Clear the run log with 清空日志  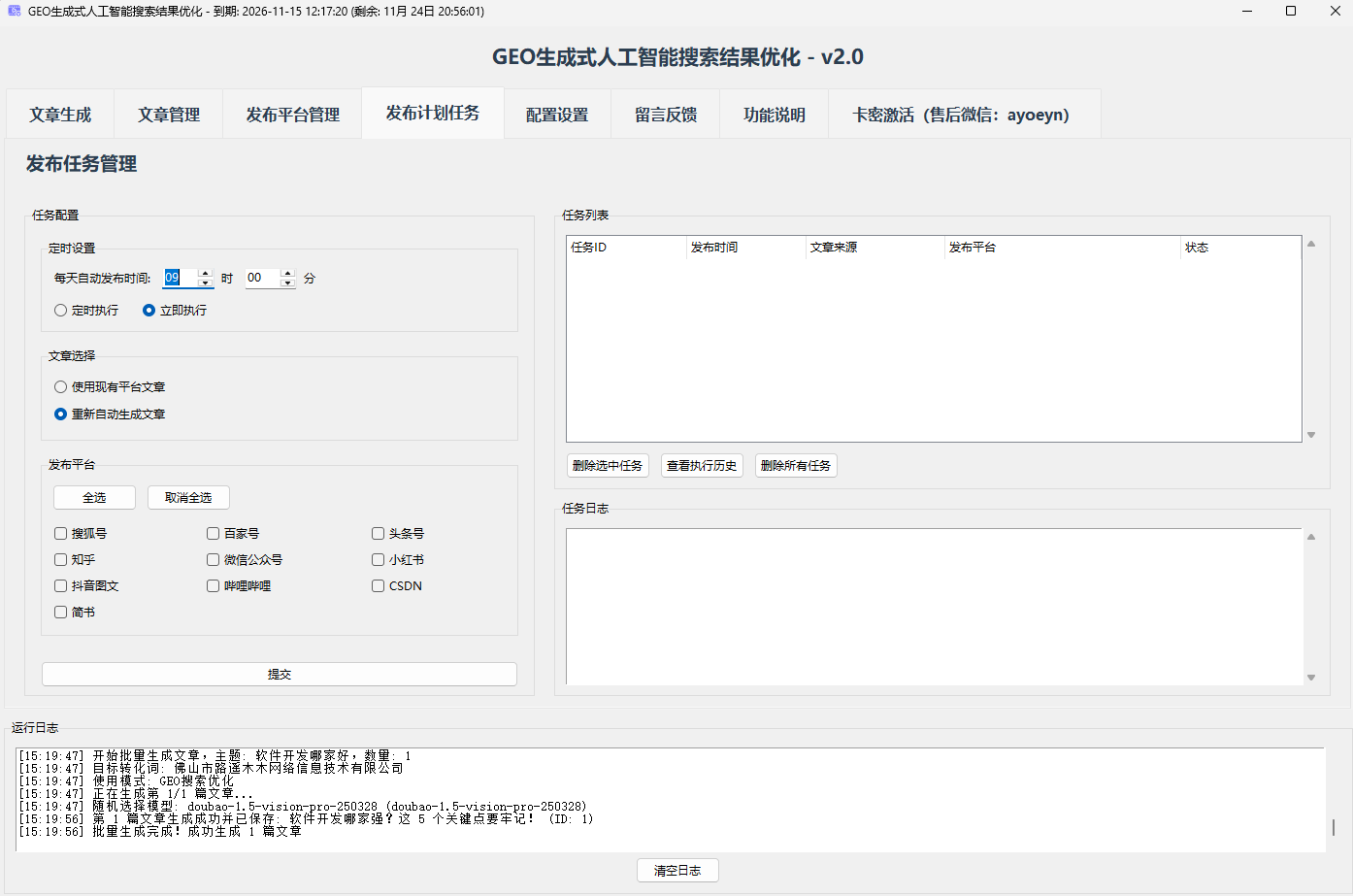[x=677, y=870]
